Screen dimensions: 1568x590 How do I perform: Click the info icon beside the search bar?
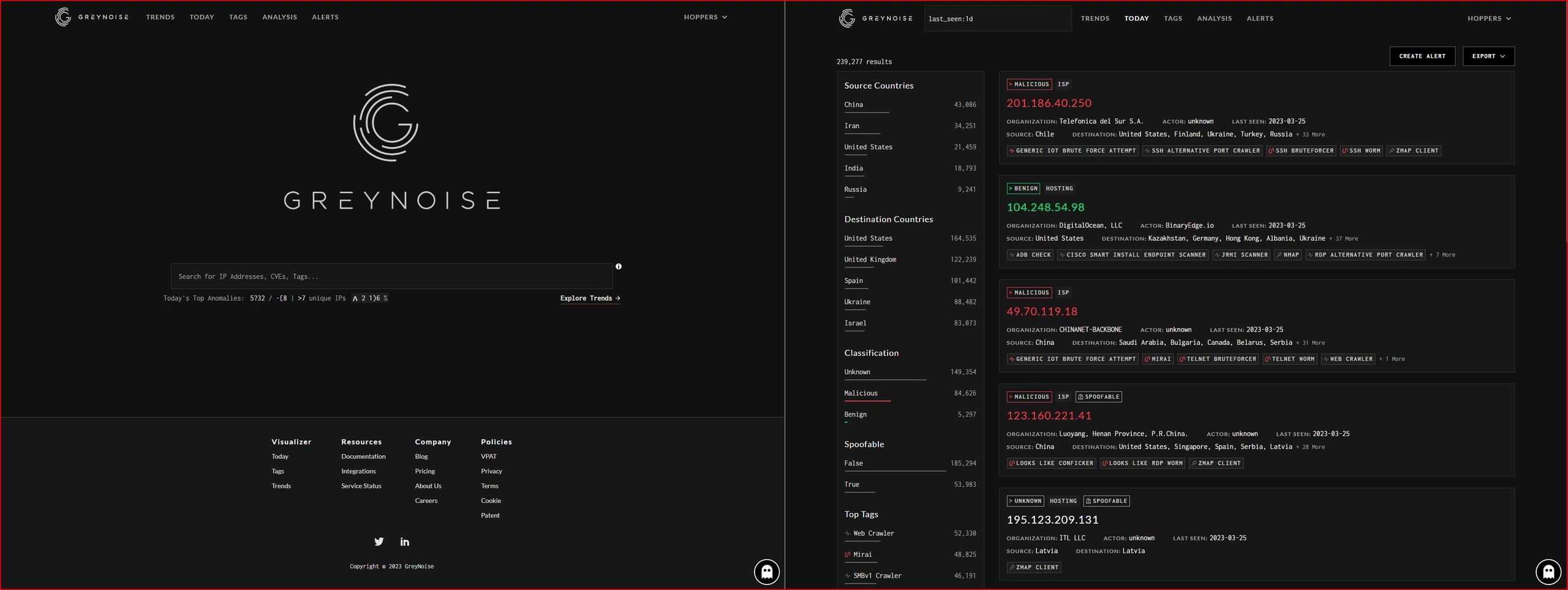[619, 267]
